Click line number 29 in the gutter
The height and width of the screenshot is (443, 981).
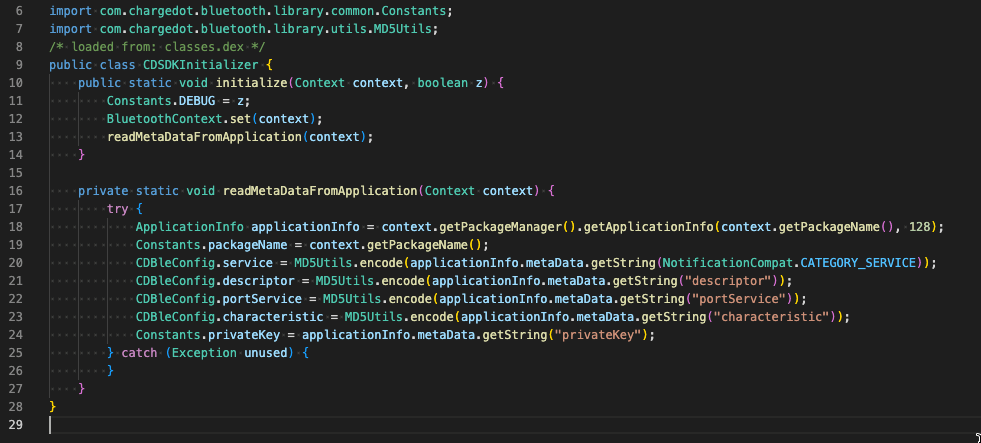click(16, 425)
